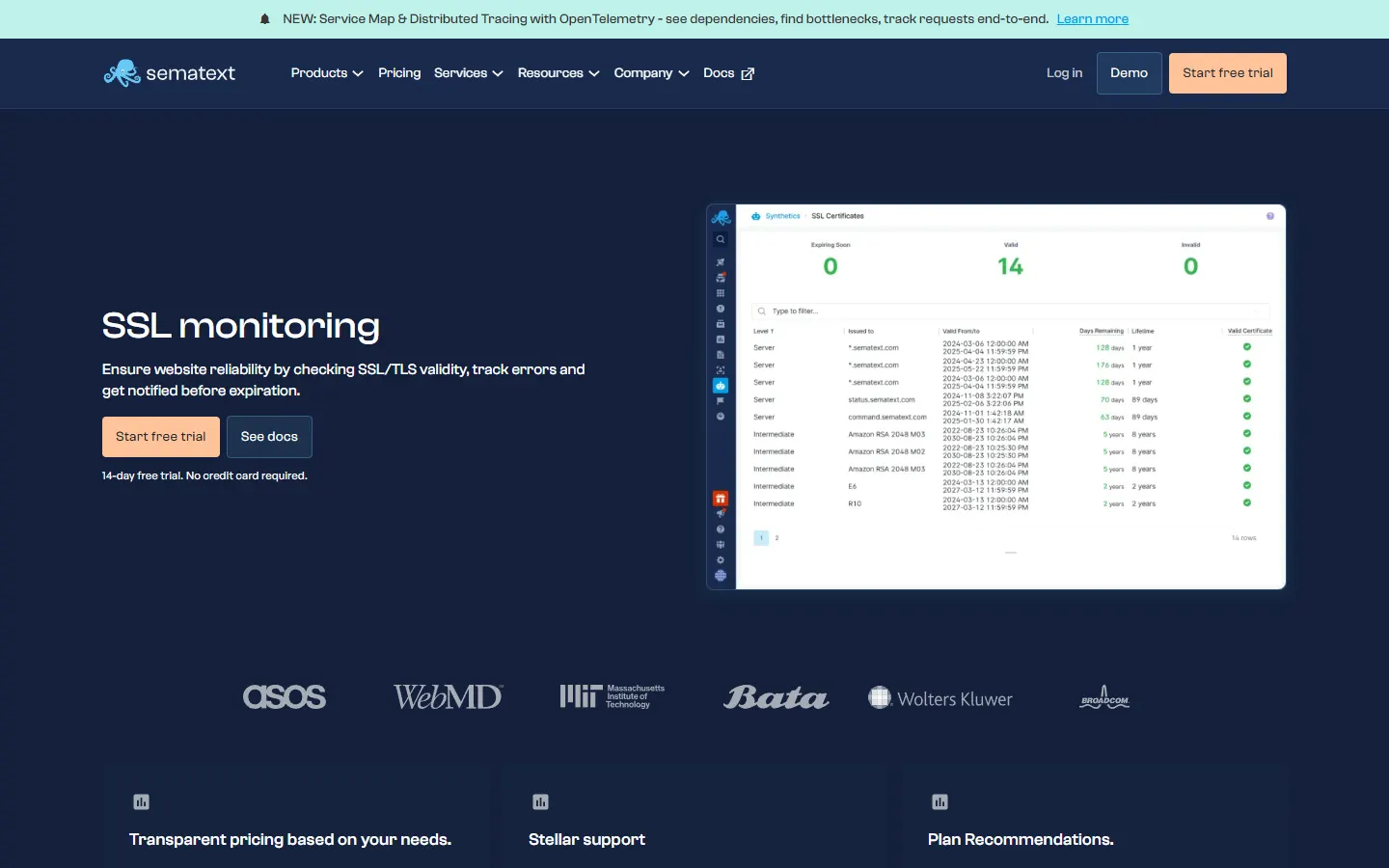Click the 'Transparent pricing based on your needs.' heading

click(290, 840)
